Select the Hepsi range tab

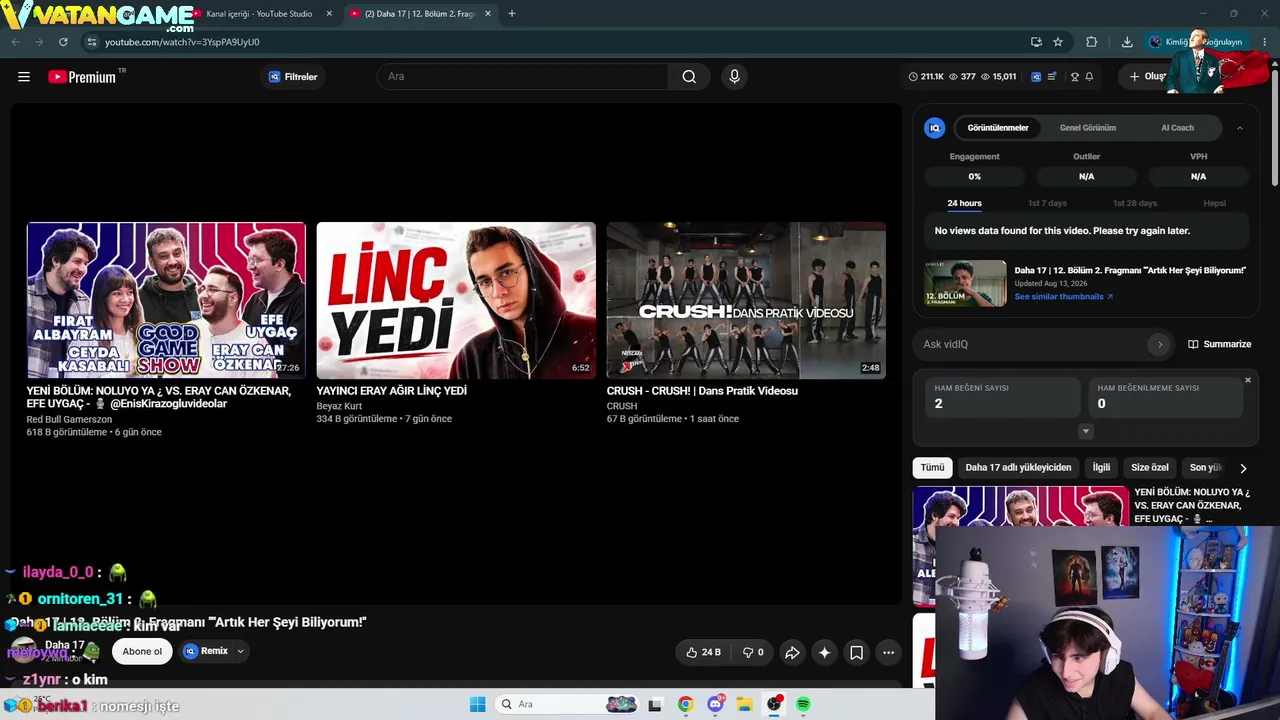point(1214,203)
